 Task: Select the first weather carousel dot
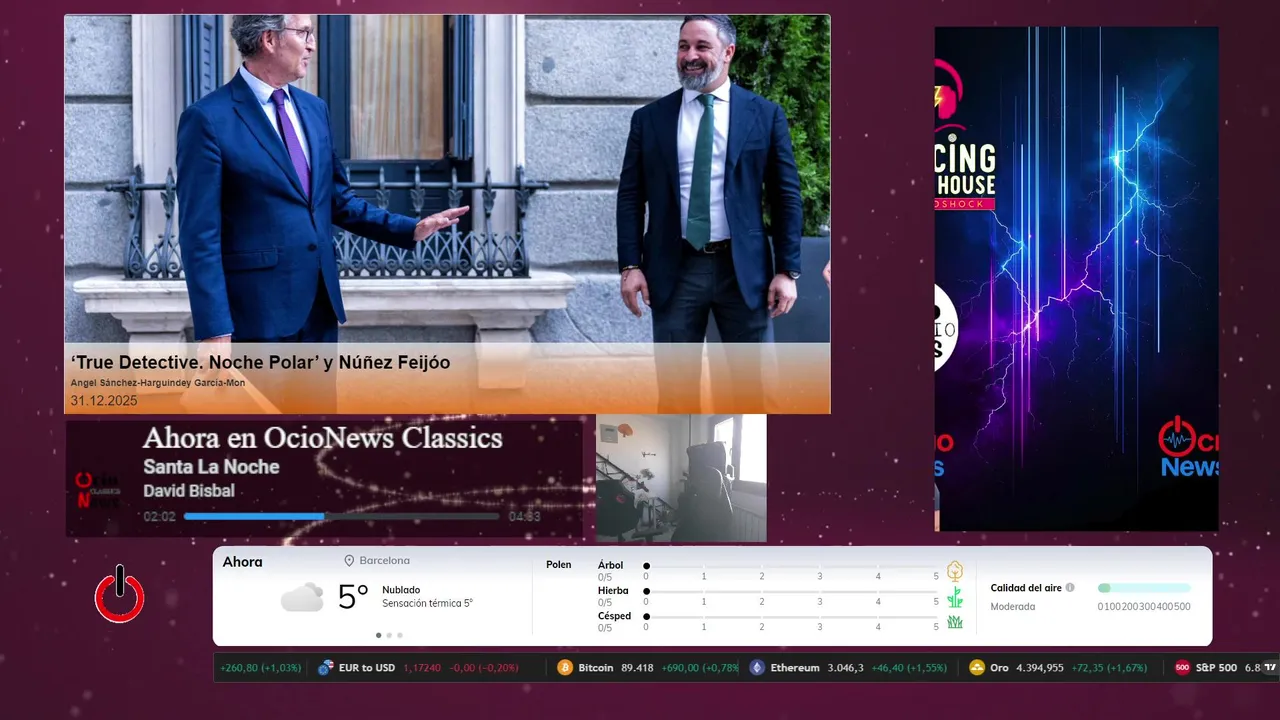[x=378, y=635]
